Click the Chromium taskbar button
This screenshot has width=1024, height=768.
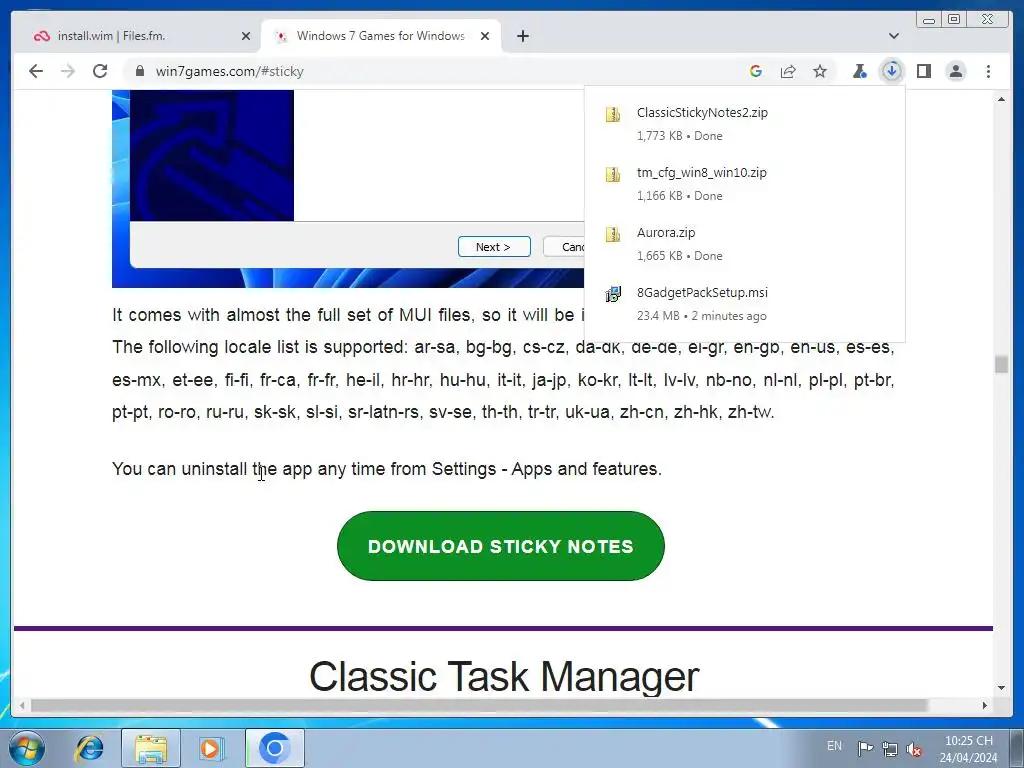[275, 748]
